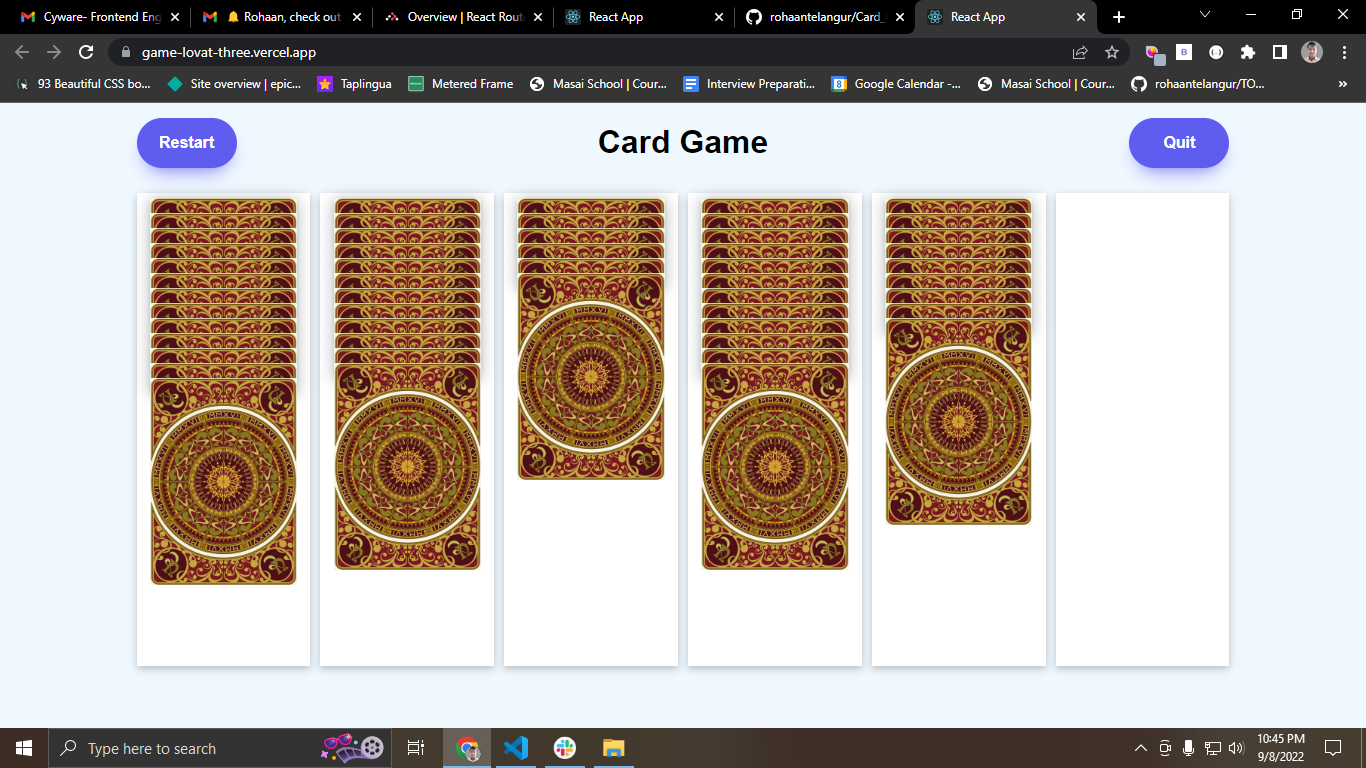Click the share icon in the address bar
Viewport: 1366px width, 768px height.
coord(1083,51)
